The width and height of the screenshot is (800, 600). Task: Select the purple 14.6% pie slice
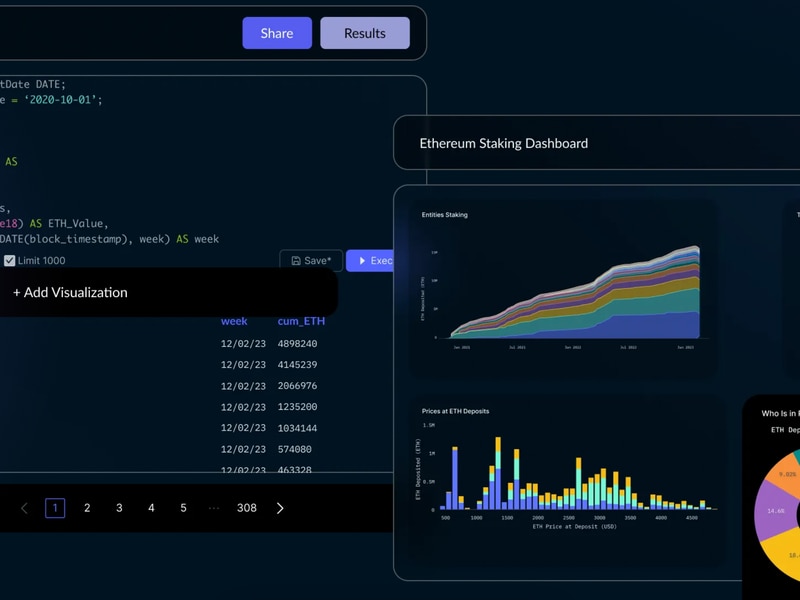click(x=773, y=510)
